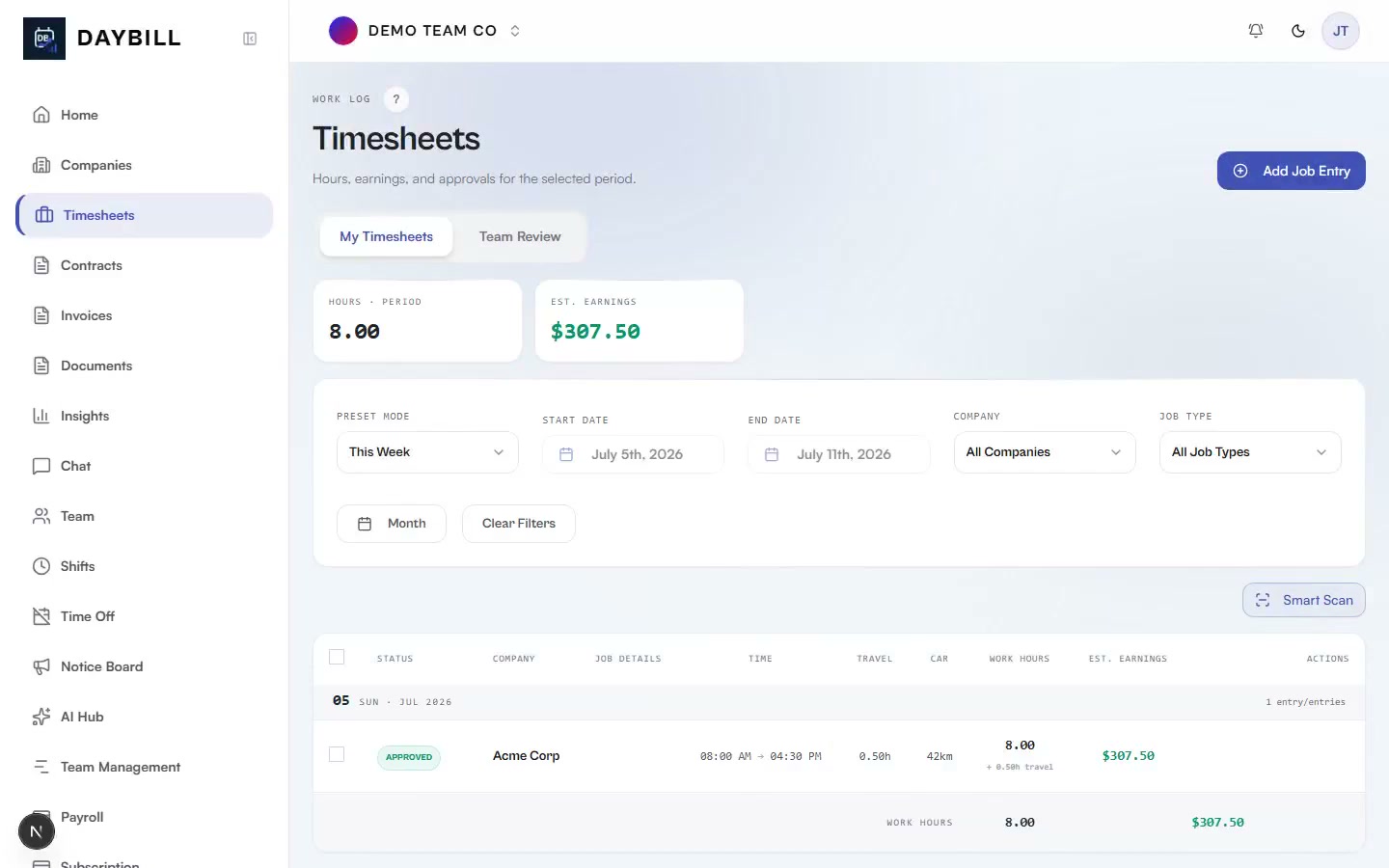This screenshot has height=868, width=1389.
Task: Open the All Job Types dropdown
Action: pyautogui.click(x=1250, y=452)
